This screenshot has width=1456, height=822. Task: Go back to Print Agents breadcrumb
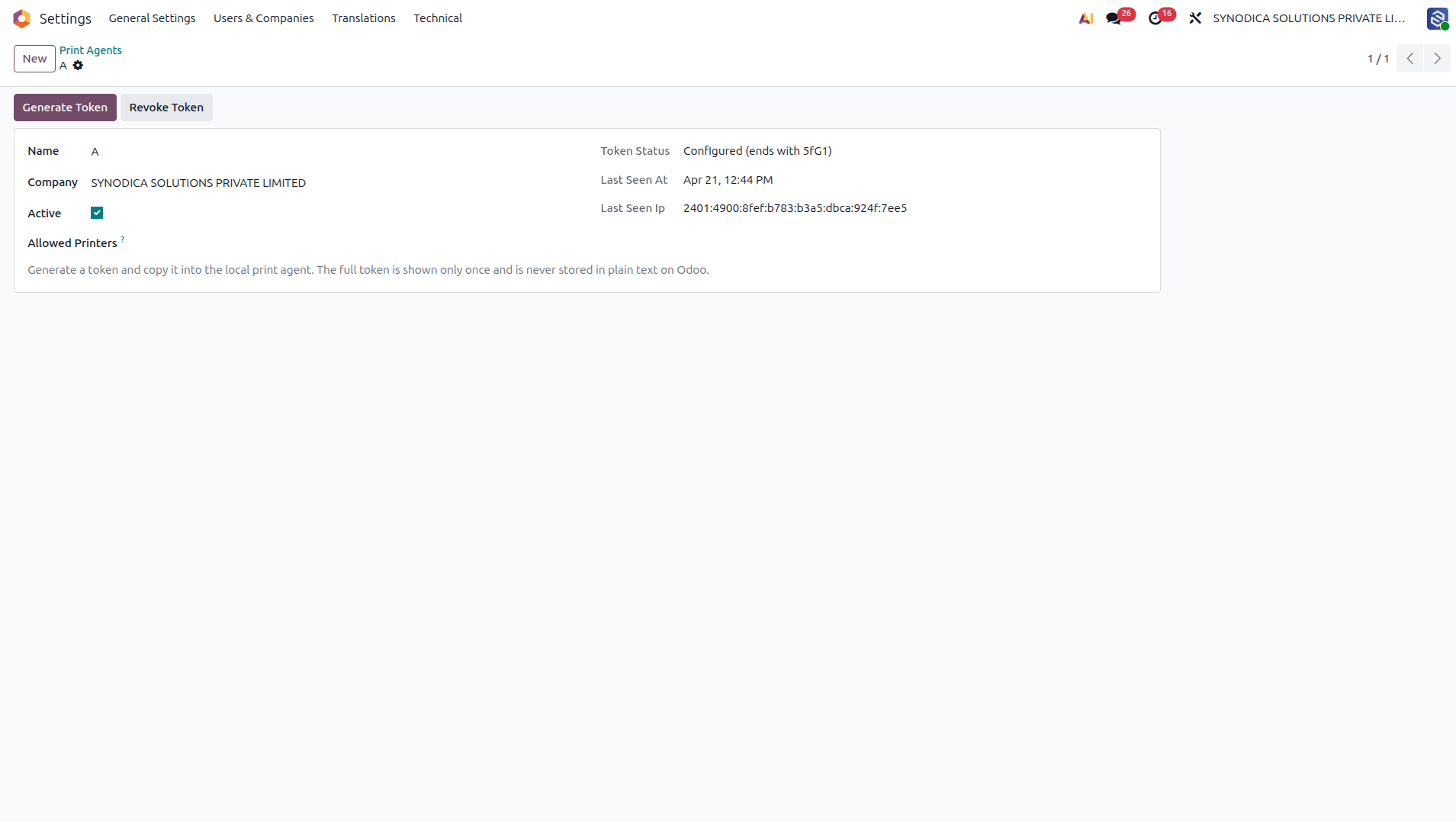click(91, 50)
